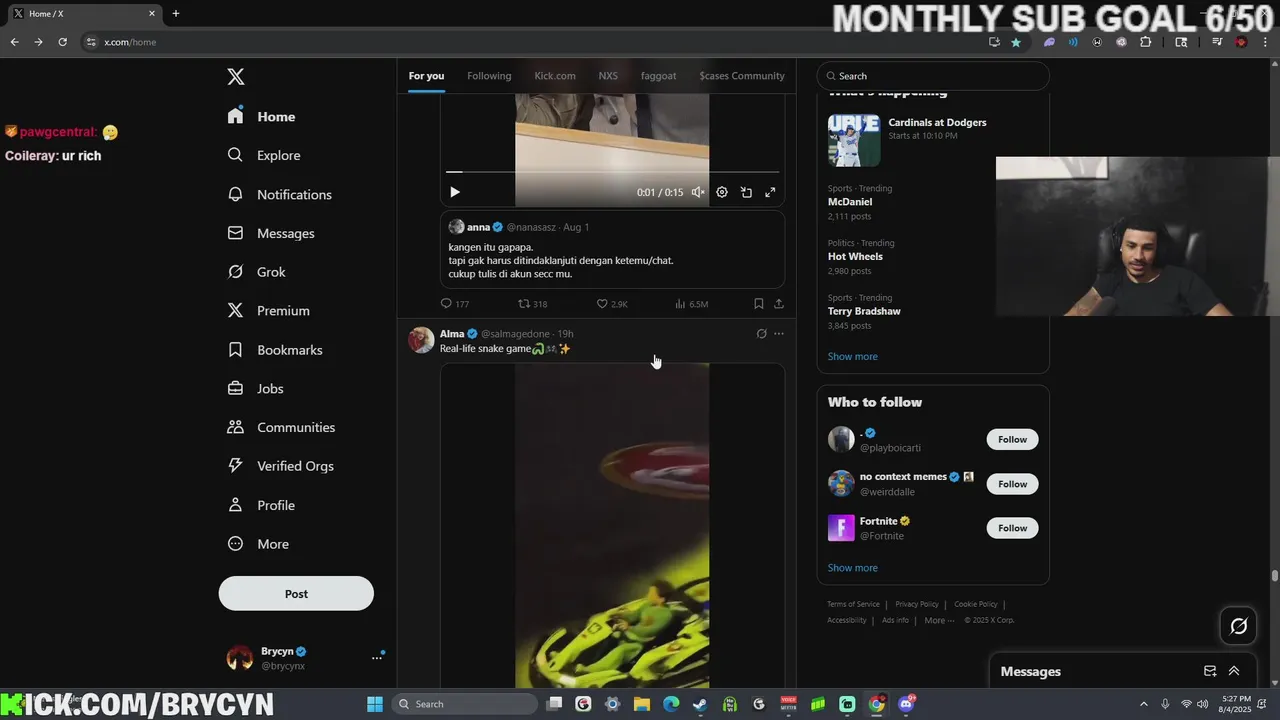The width and height of the screenshot is (1280, 720).
Task: Open the Premium page
Action: tap(268, 311)
